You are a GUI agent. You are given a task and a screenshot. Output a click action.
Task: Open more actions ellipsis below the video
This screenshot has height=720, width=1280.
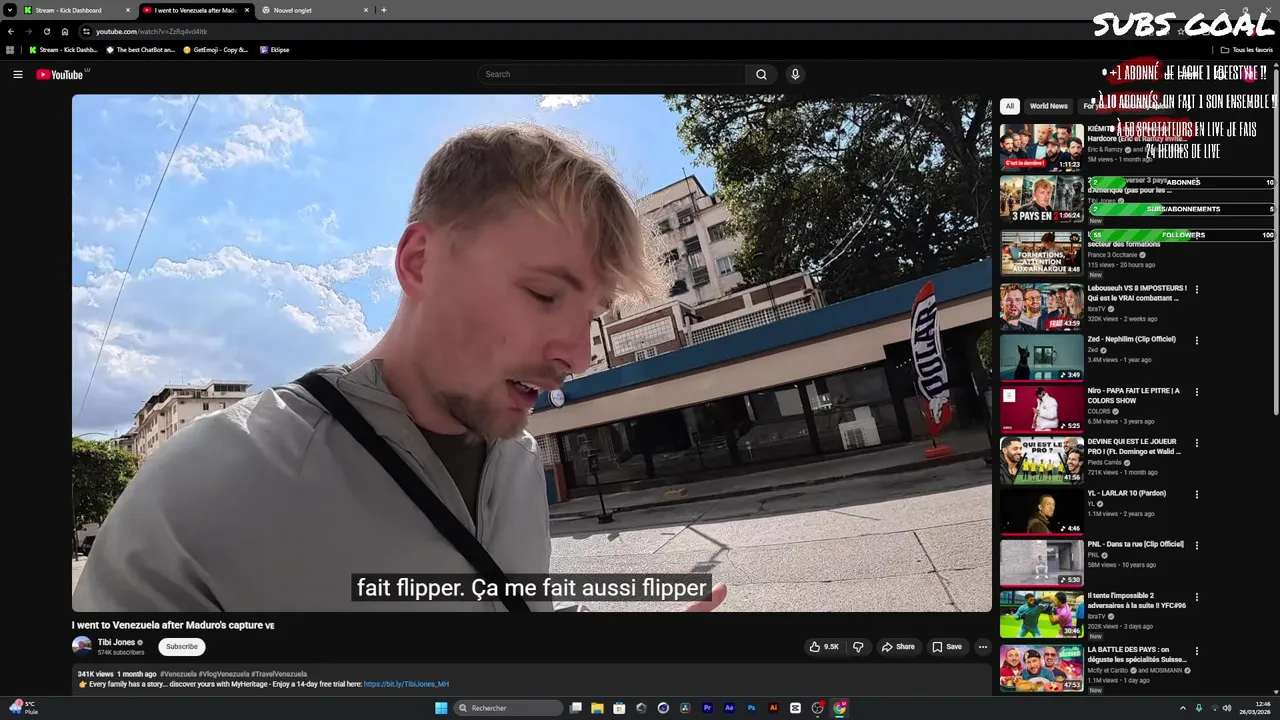pos(982,647)
